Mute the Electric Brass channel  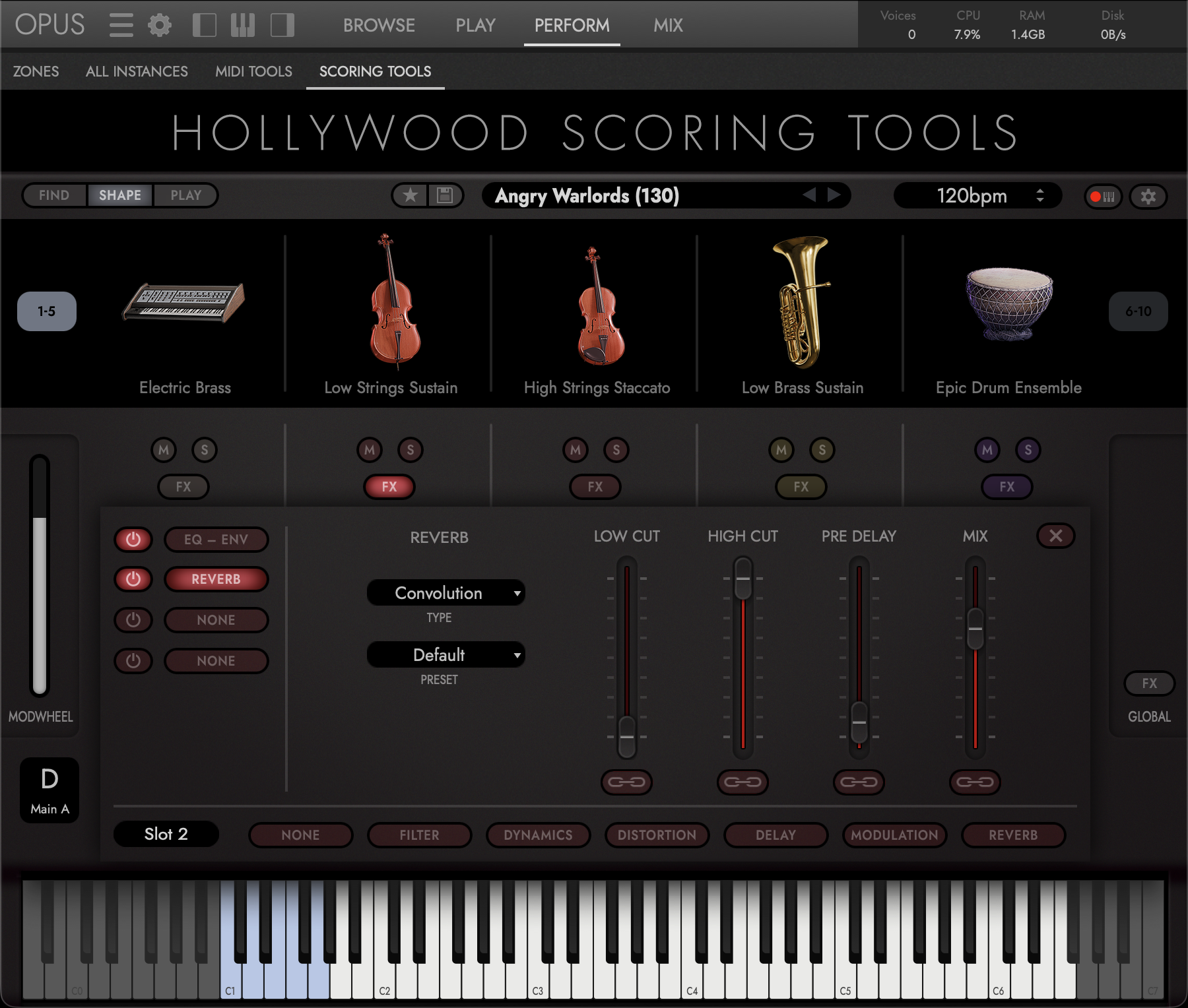tap(164, 450)
